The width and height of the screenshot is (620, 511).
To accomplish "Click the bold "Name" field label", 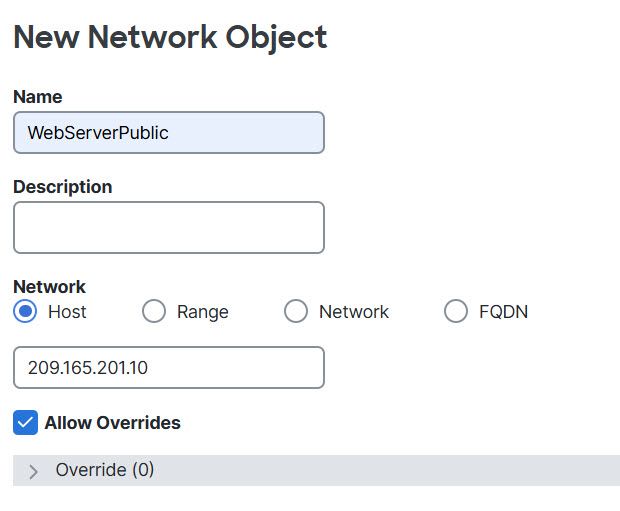I will [x=38, y=97].
